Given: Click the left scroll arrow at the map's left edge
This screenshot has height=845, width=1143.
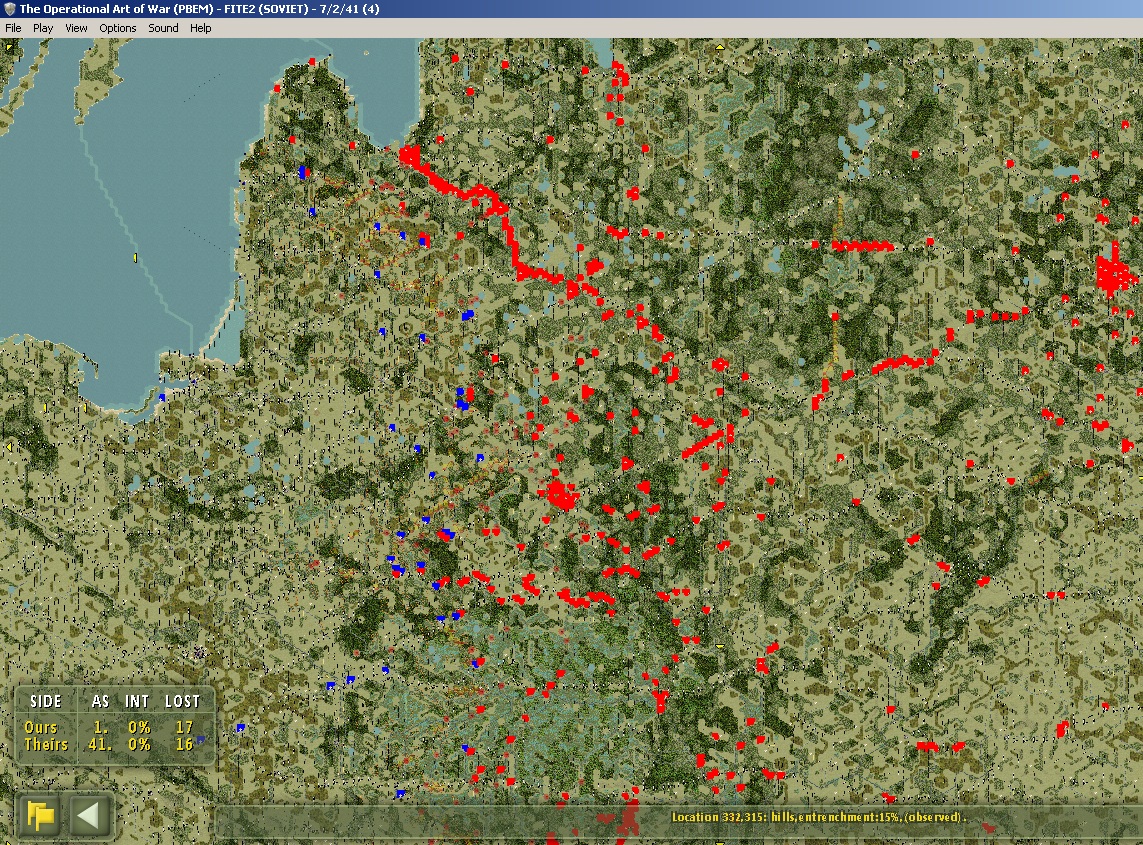Looking at the screenshot, I should 9,446.
